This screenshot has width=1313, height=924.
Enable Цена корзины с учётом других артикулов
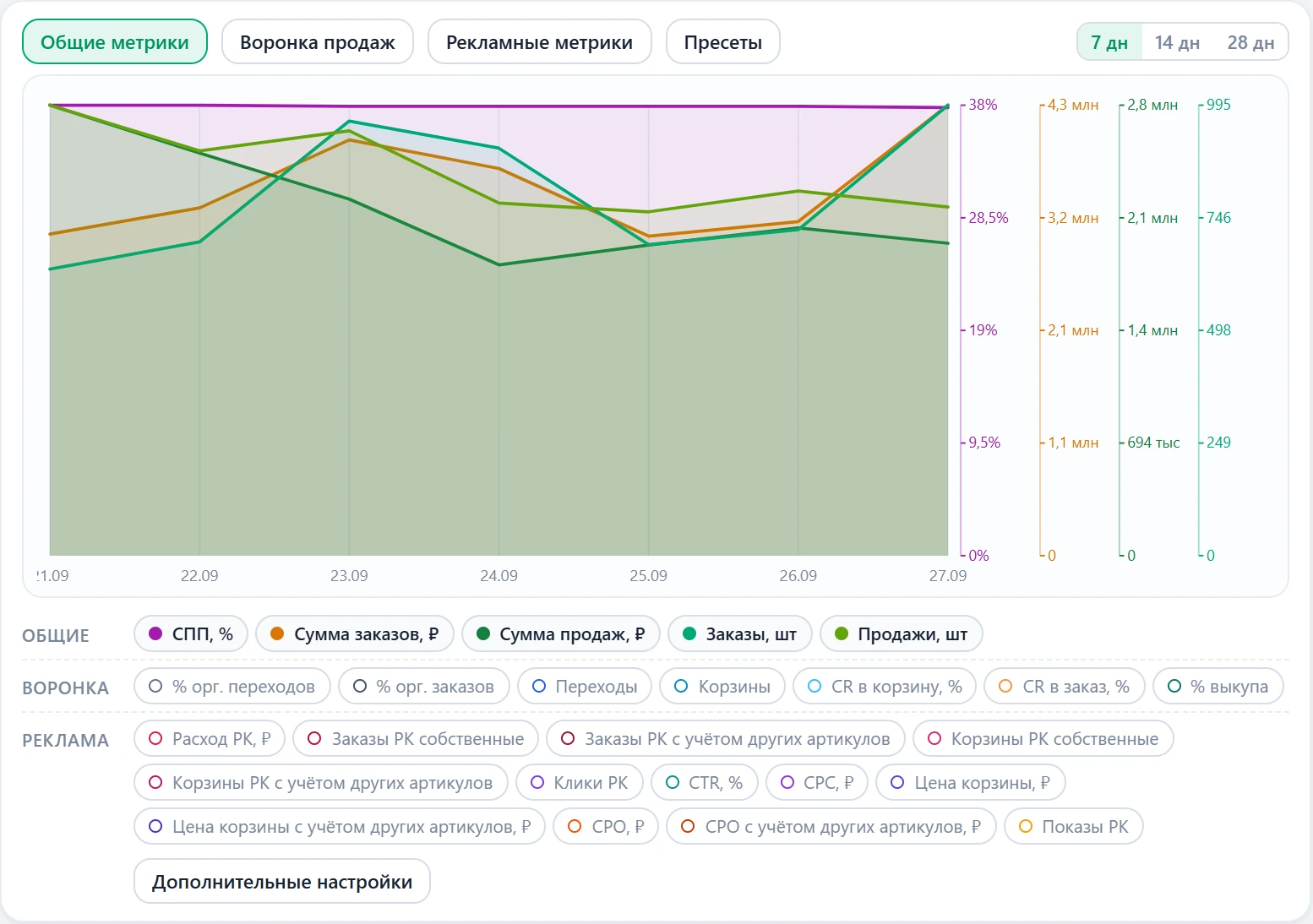tap(340, 826)
